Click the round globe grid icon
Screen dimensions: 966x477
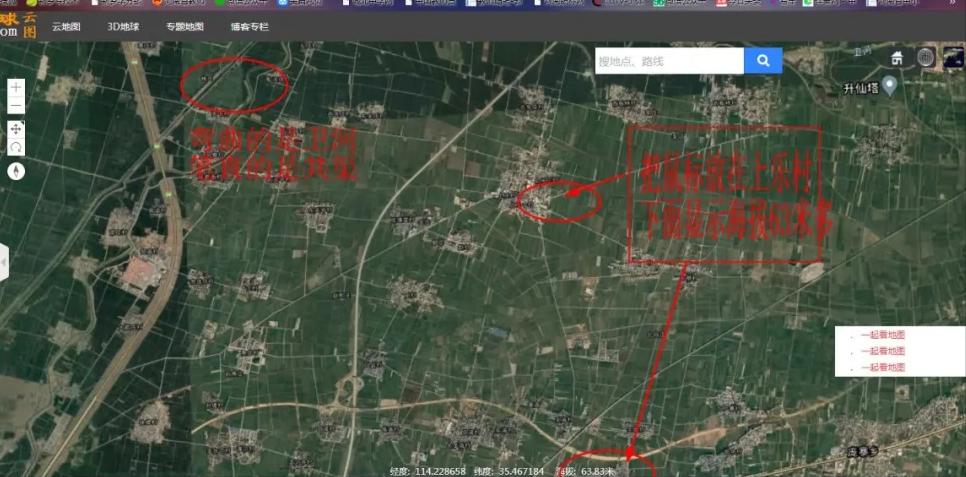pos(925,57)
